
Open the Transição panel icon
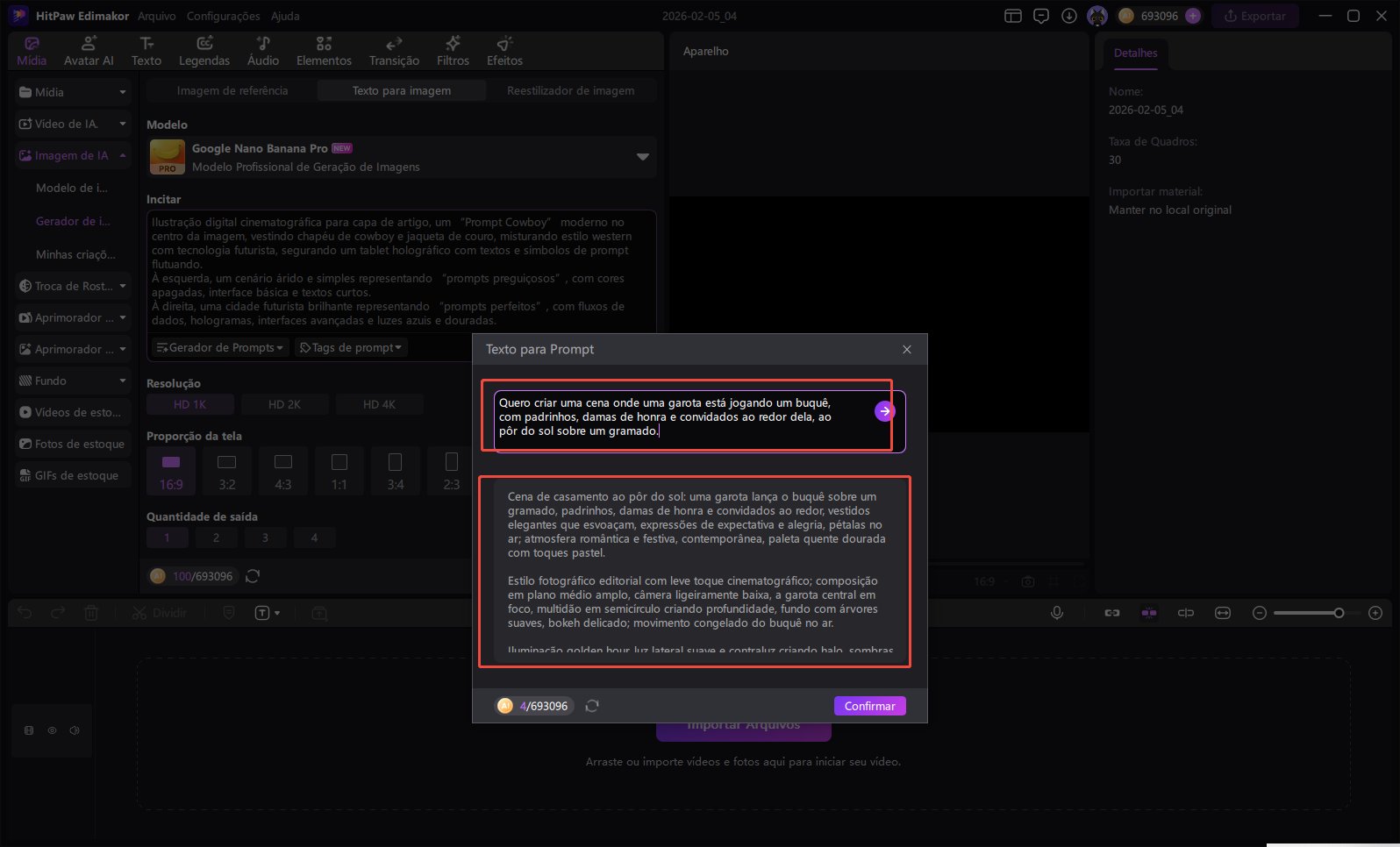tap(394, 51)
